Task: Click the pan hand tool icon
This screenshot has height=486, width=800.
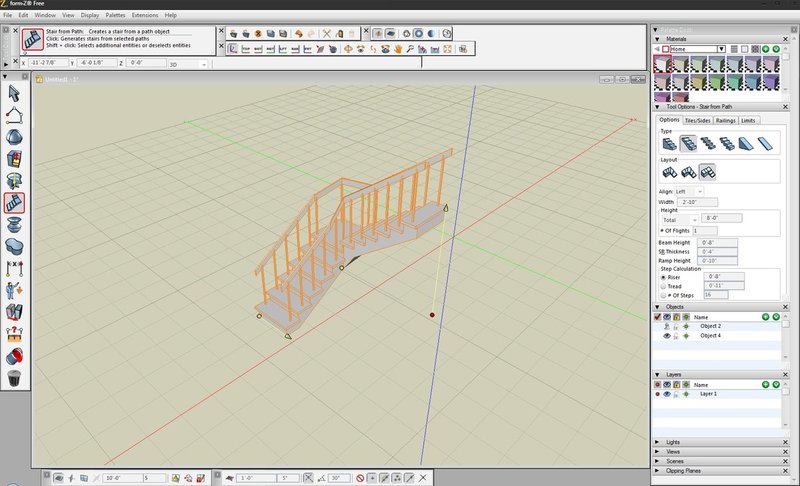Action: (397, 47)
